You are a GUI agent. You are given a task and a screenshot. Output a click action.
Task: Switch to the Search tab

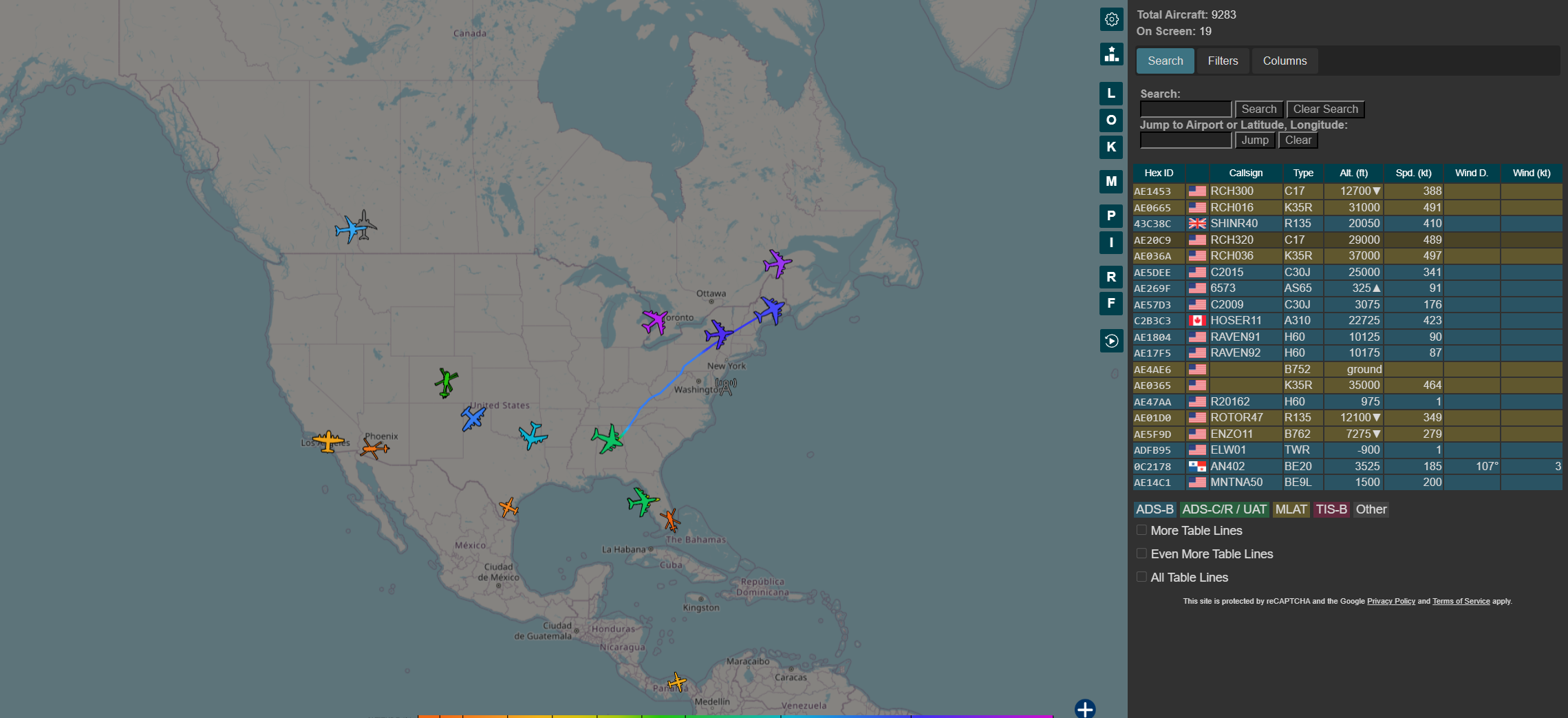tap(1165, 61)
